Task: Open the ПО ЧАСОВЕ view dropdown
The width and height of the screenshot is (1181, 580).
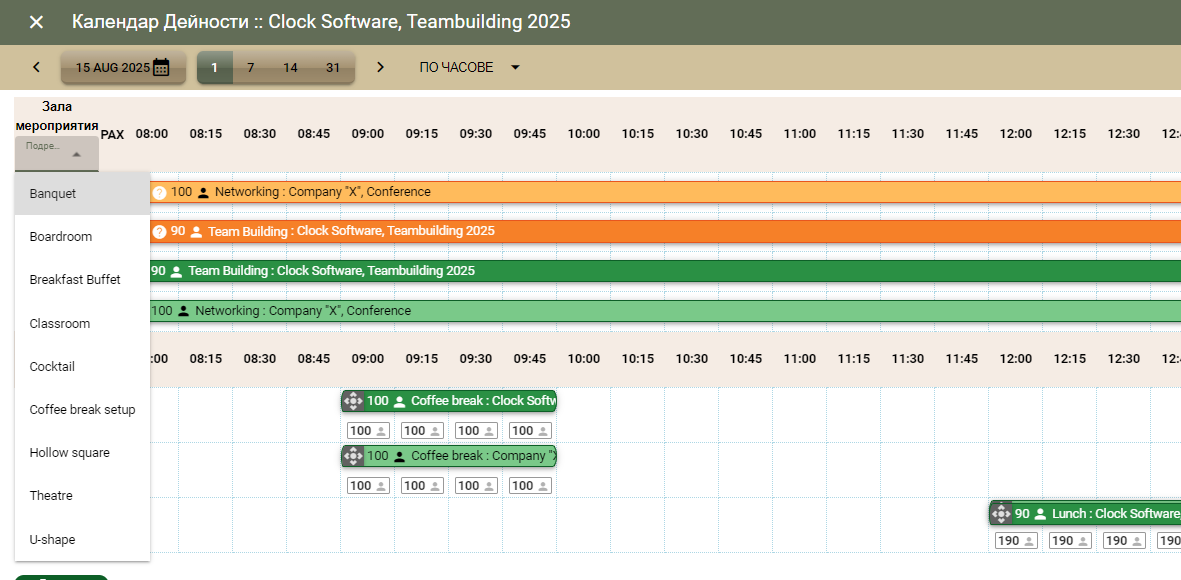Action: tap(470, 68)
